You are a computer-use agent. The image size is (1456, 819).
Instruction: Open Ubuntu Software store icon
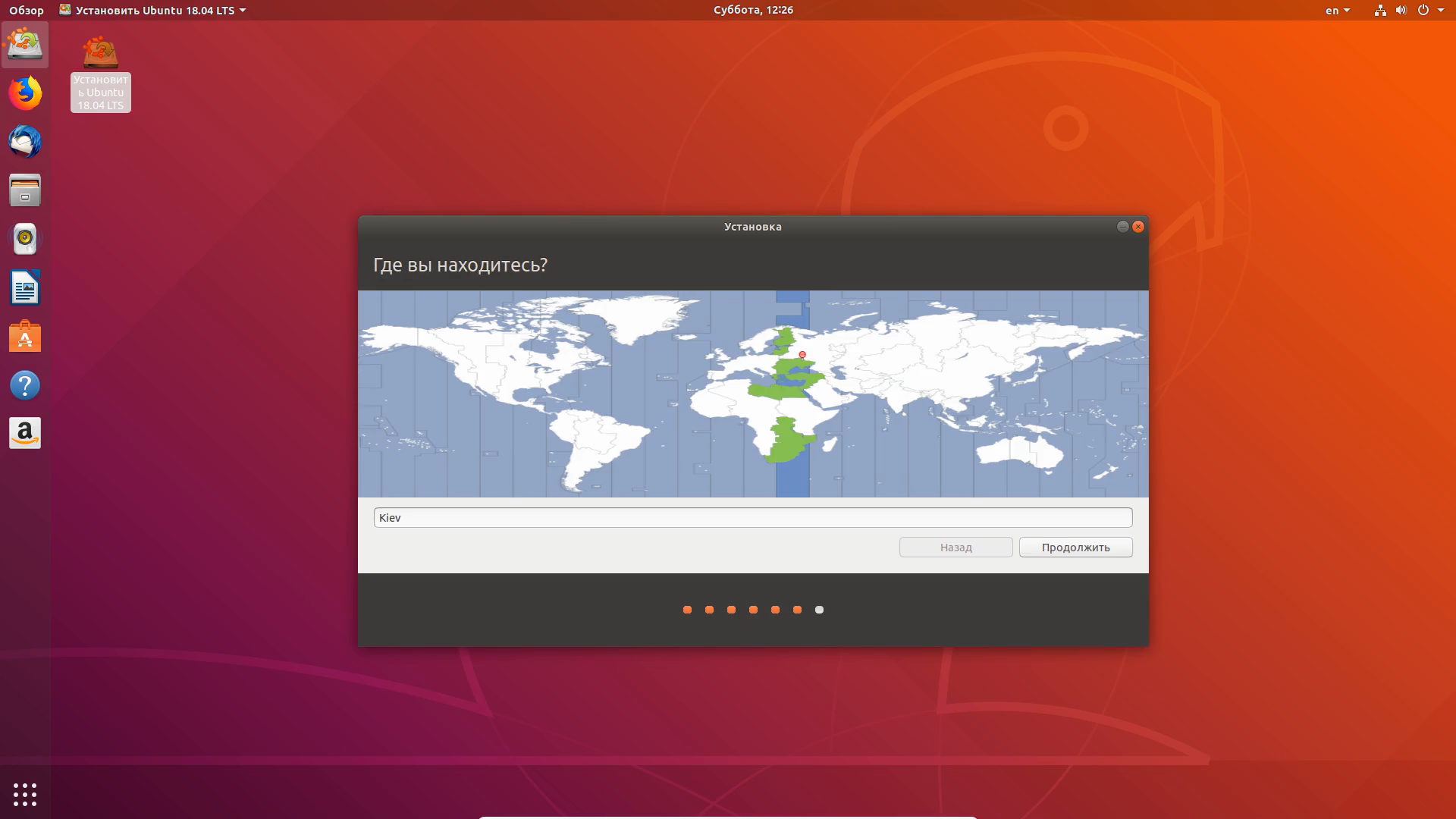[25, 337]
